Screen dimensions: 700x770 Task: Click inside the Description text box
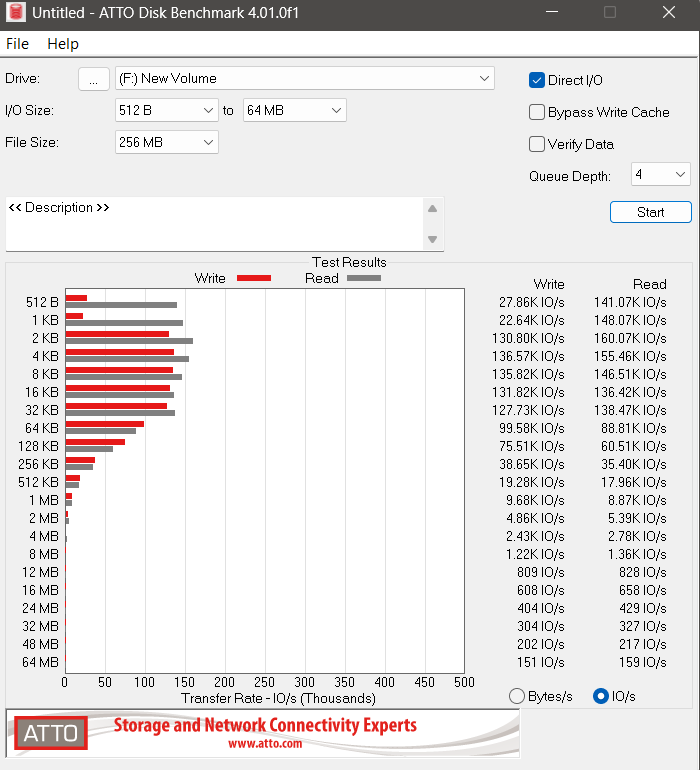(214, 223)
